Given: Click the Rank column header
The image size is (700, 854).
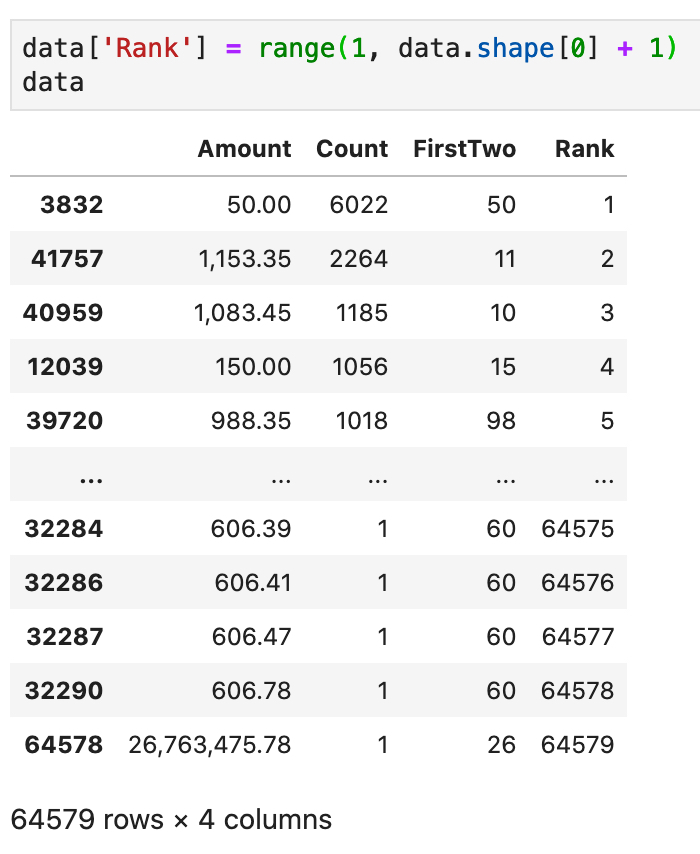Looking at the screenshot, I should click(585, 149).
